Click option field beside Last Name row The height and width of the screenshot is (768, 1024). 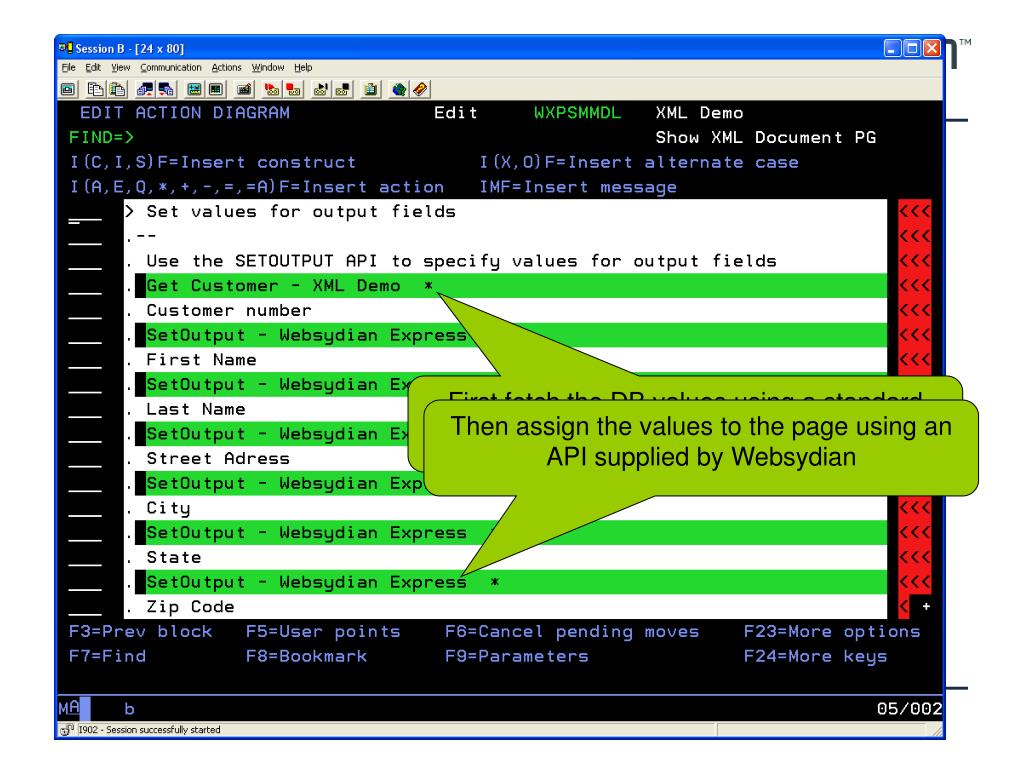pos(85,411)
